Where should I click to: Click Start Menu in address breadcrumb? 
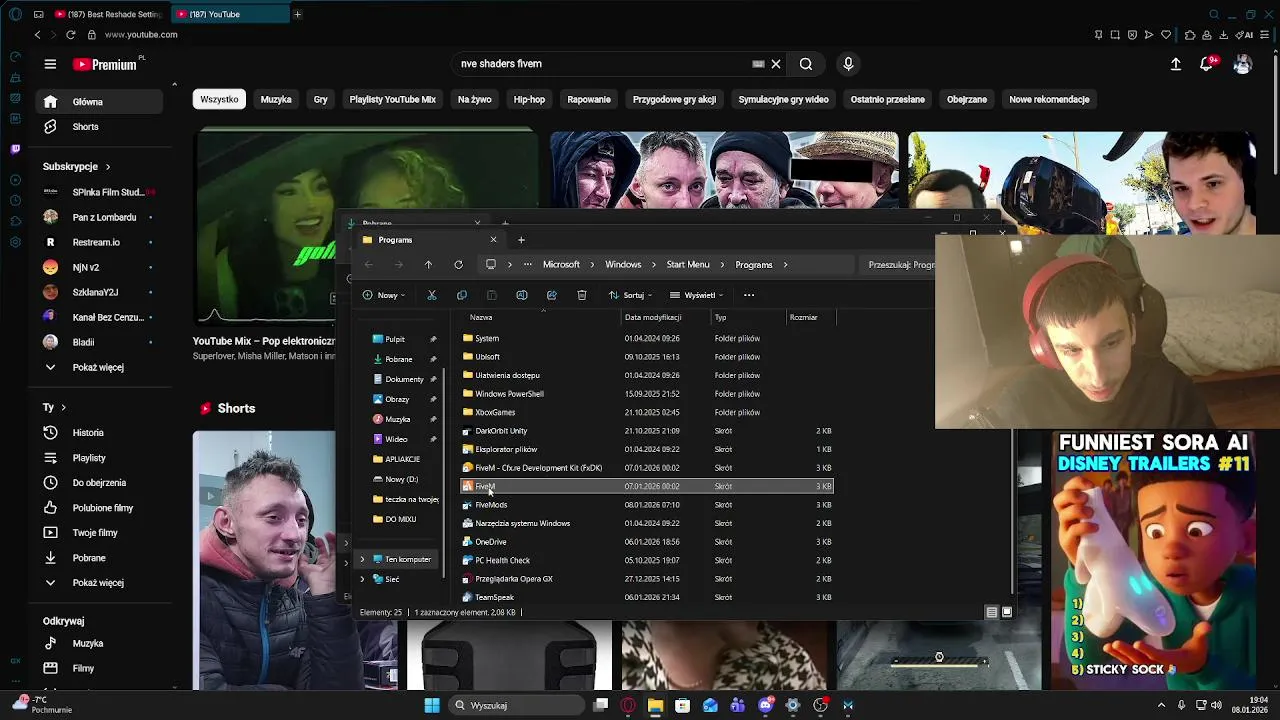(x=688, y=265)
